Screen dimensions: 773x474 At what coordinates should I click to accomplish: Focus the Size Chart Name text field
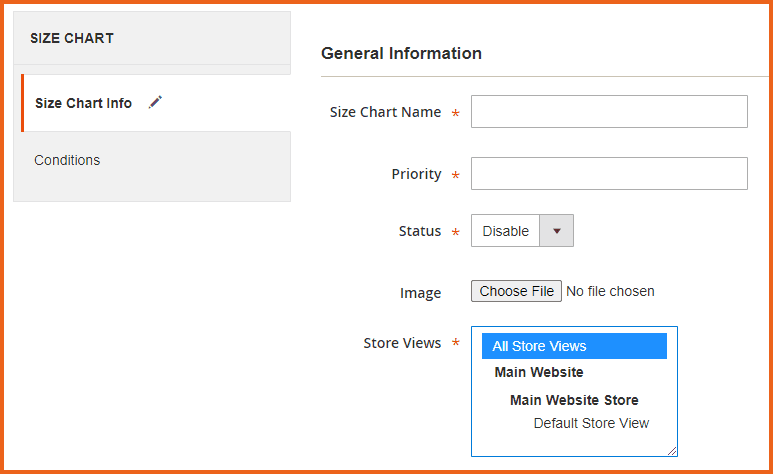[609, 112]
